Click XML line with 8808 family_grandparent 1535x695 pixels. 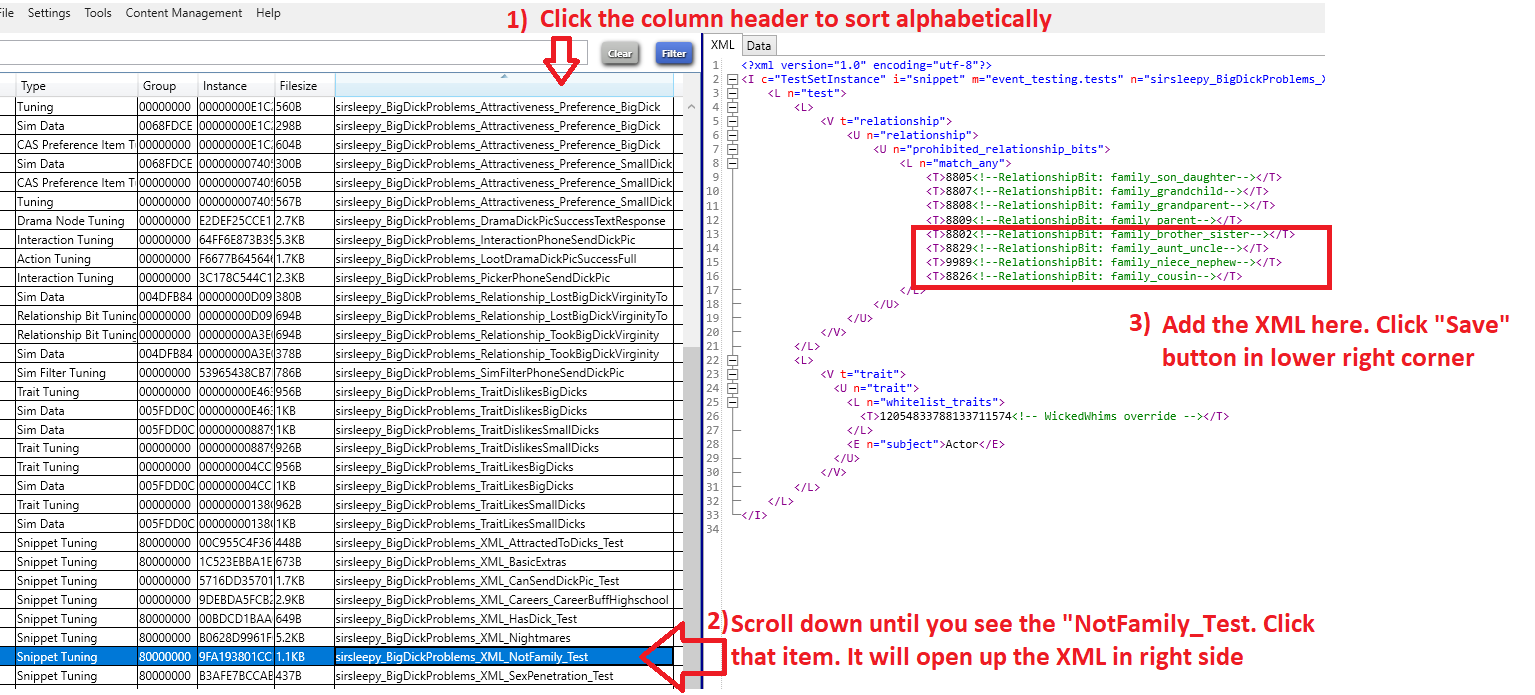pyautogui.click(x=1100, y=205)
